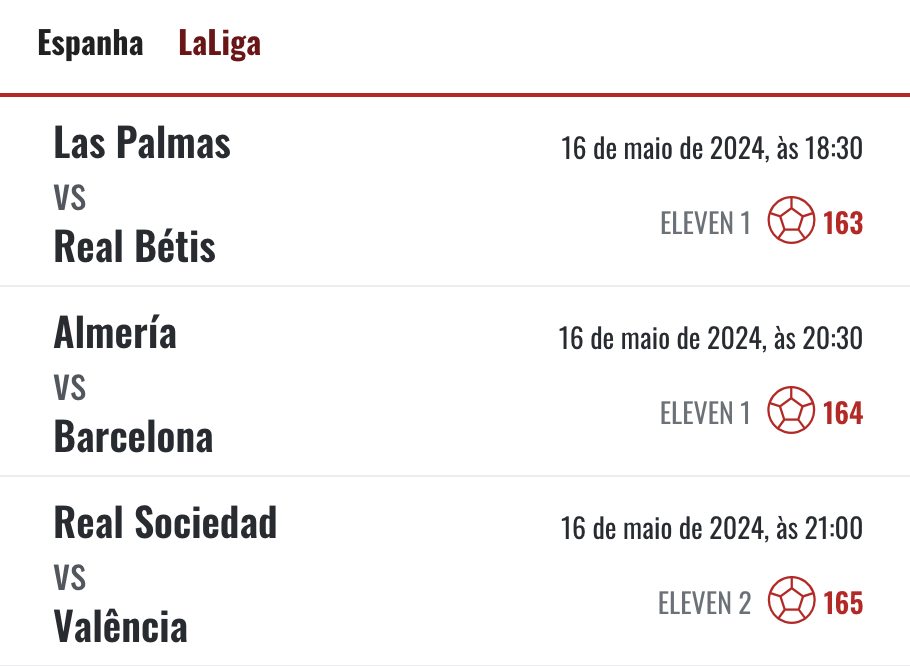Click the soccer ball icon beside 165
Viewport: 910px width, 666px height.
(791, 599)
